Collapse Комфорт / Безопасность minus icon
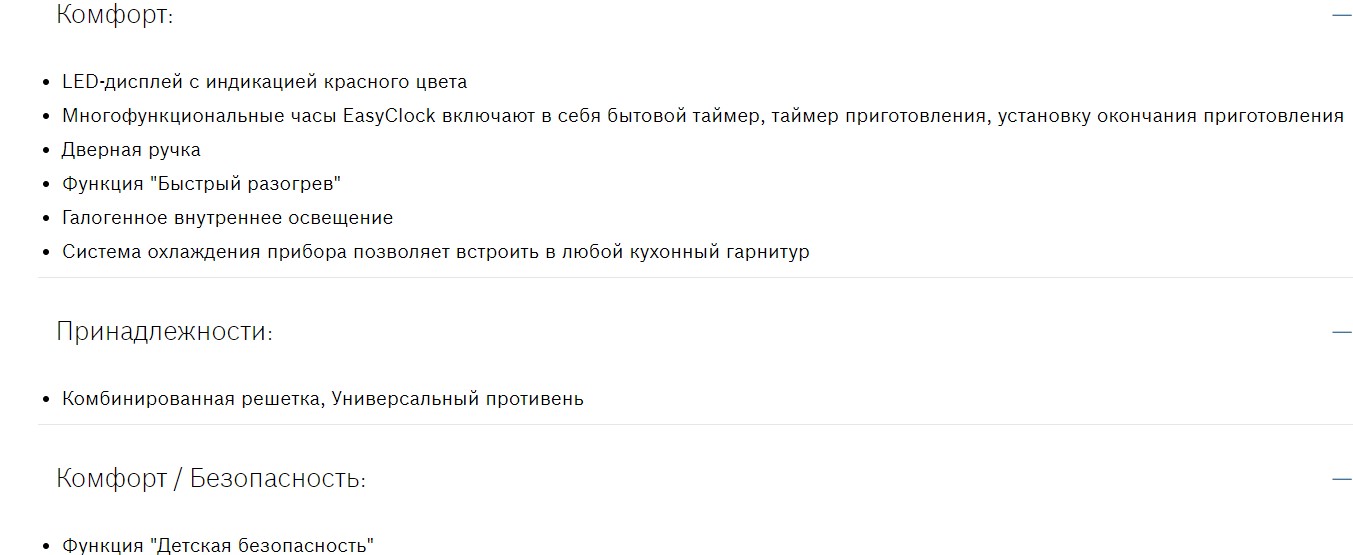 pyautogui.click(x=1341, y=478)
